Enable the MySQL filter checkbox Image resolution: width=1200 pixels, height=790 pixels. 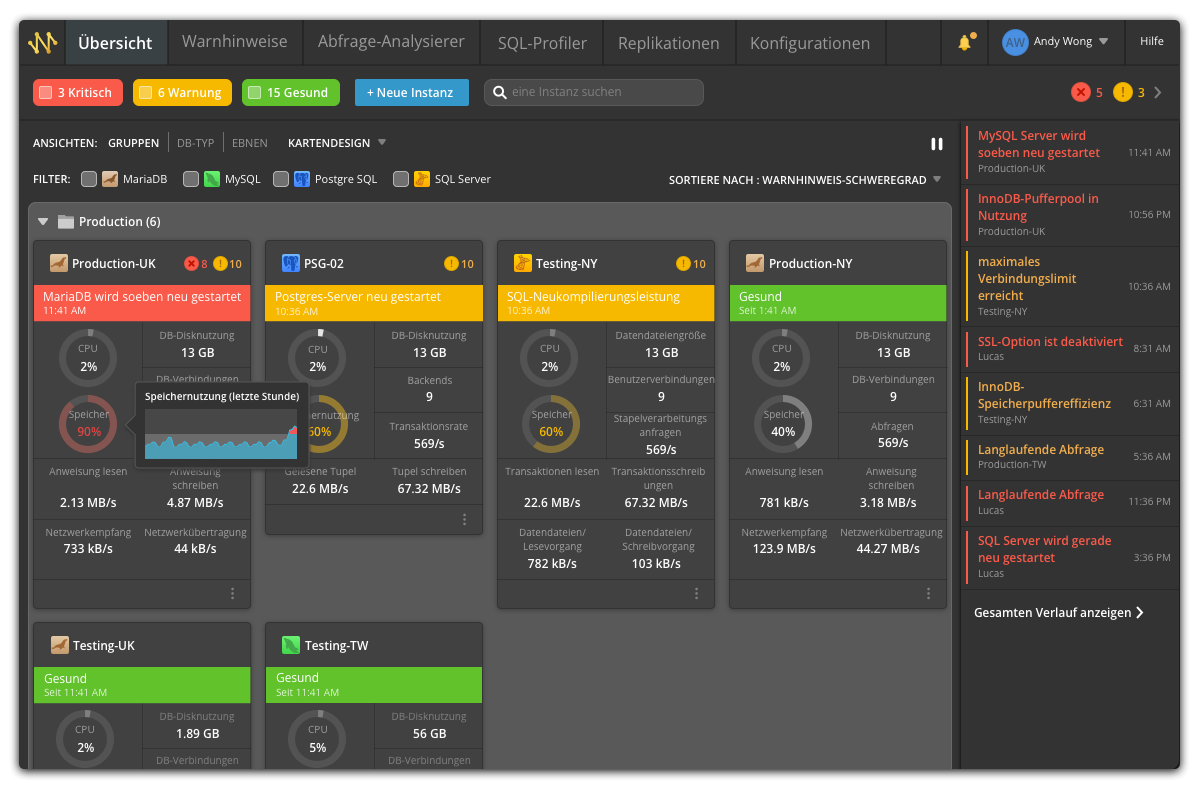click(191, 179)
